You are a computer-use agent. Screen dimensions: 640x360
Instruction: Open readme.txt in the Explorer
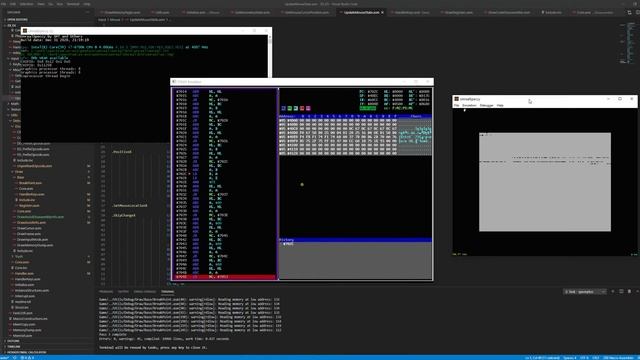[23, 302]
